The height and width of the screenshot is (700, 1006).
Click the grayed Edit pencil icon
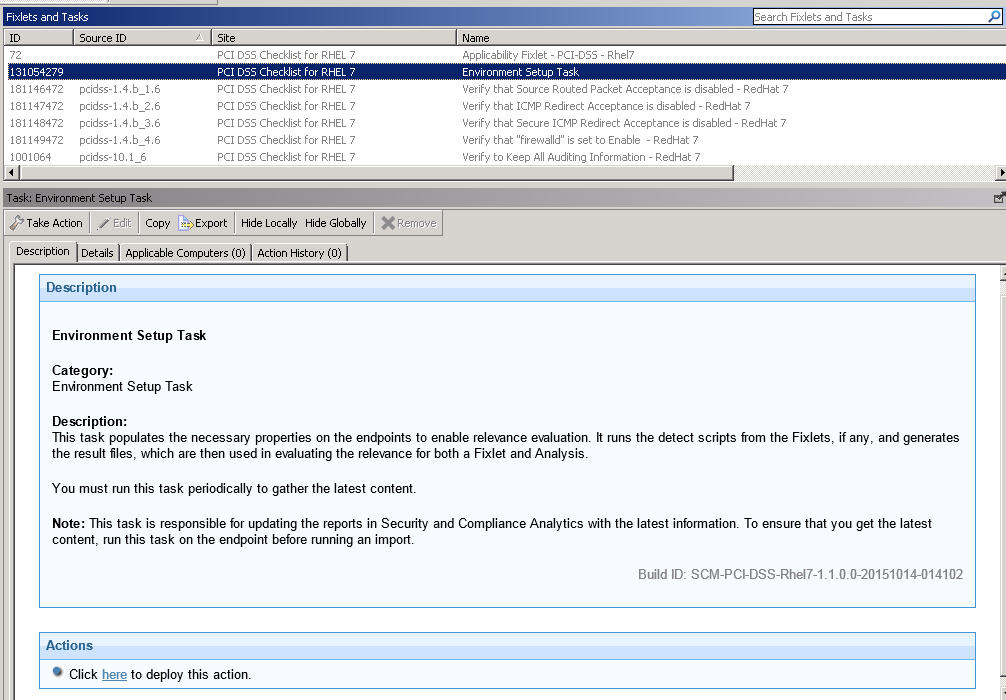pyautogui.click(x=107, y=222)
